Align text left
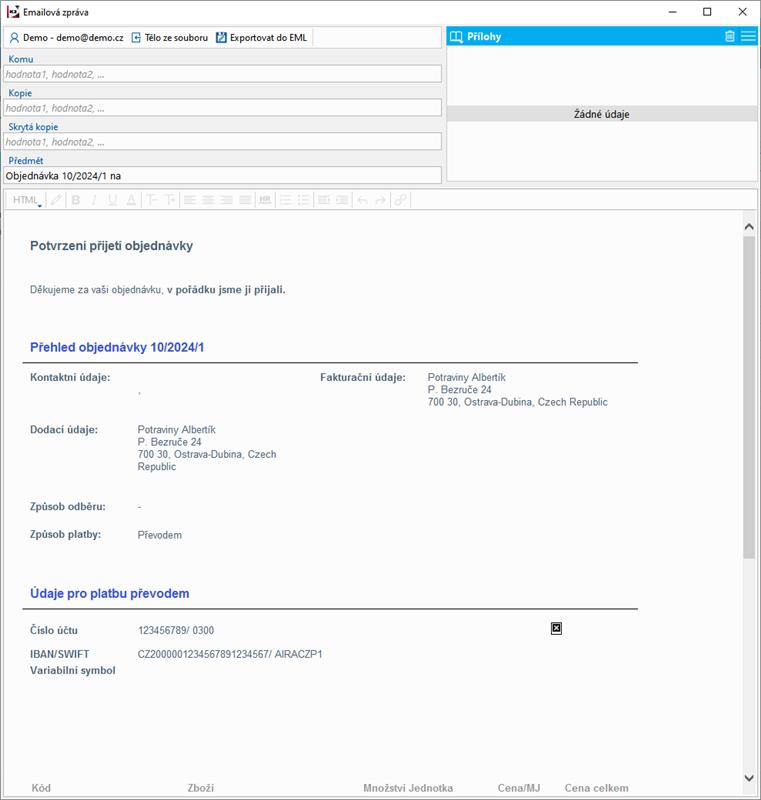 tap(190, 200)
